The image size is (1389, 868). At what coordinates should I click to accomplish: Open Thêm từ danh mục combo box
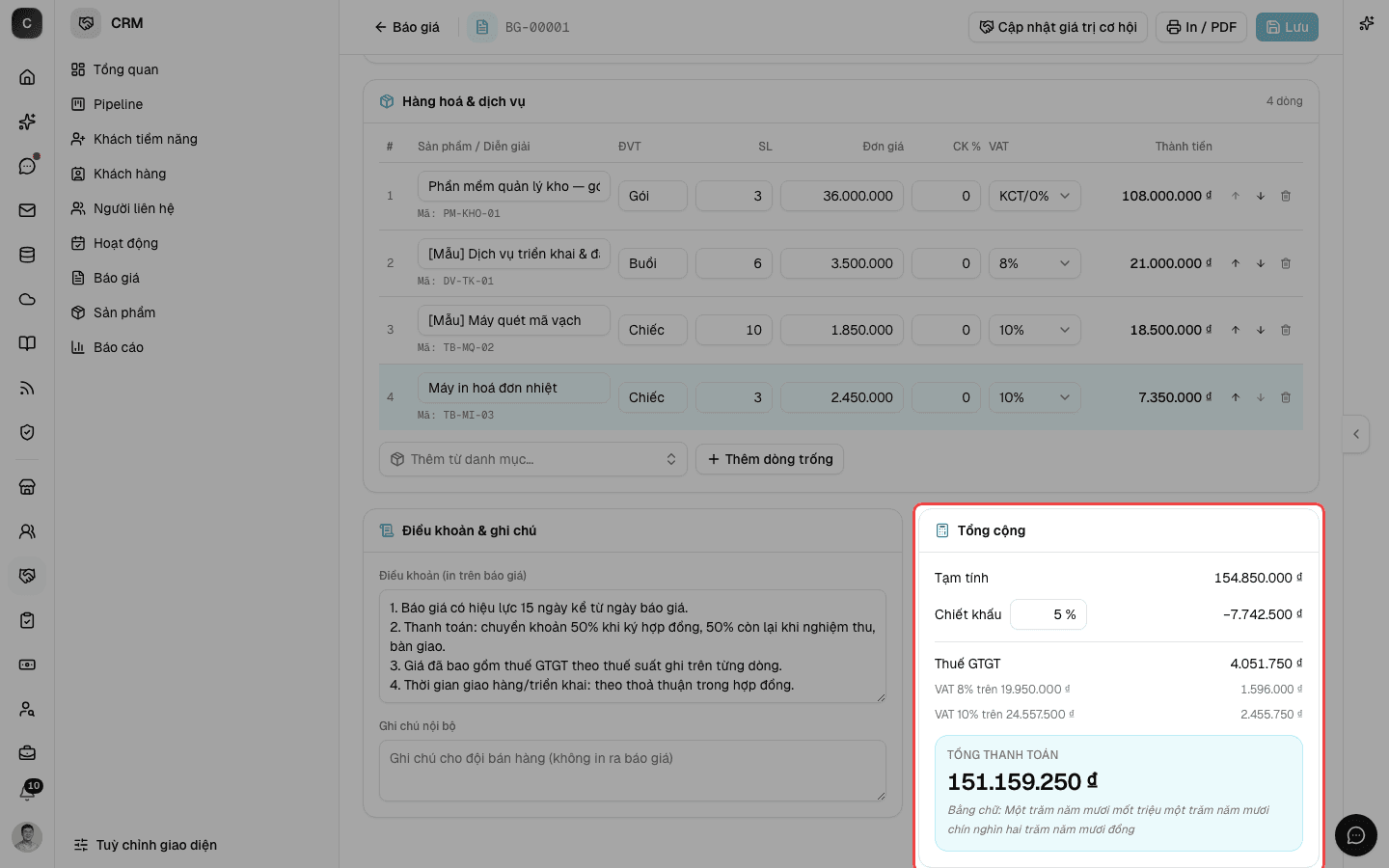point(533,459)
